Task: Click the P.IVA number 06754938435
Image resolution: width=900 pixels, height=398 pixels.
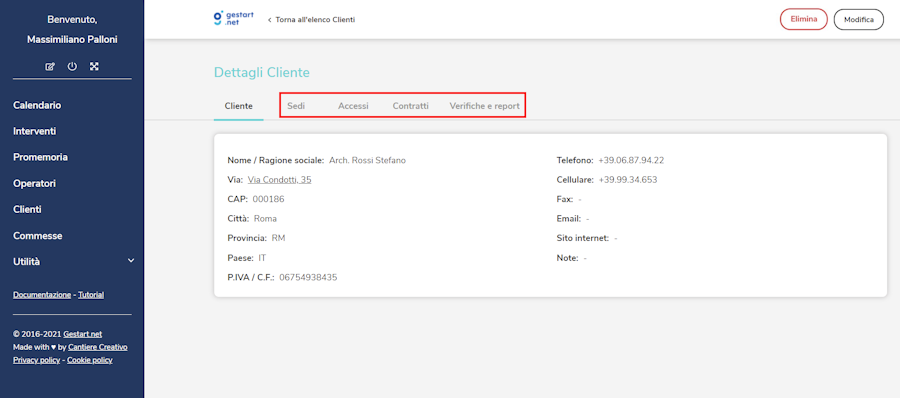Action: [308, 277]
